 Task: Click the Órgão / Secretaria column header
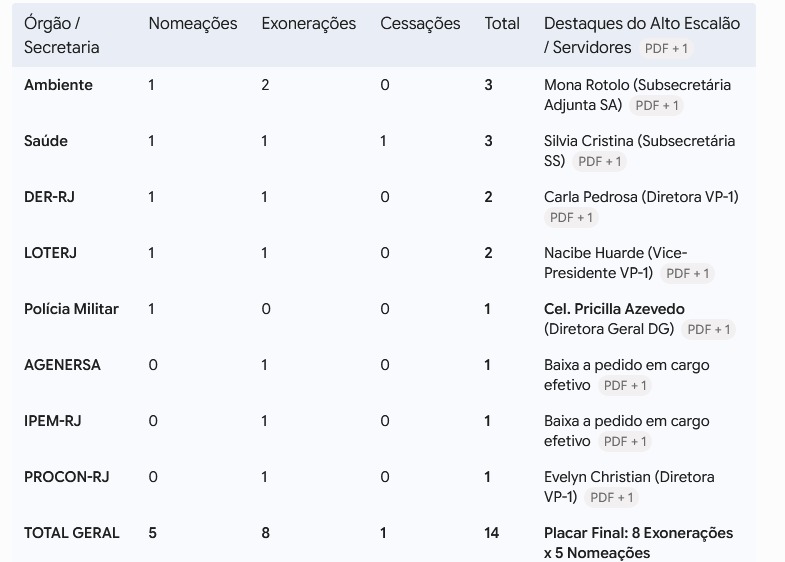62,35
